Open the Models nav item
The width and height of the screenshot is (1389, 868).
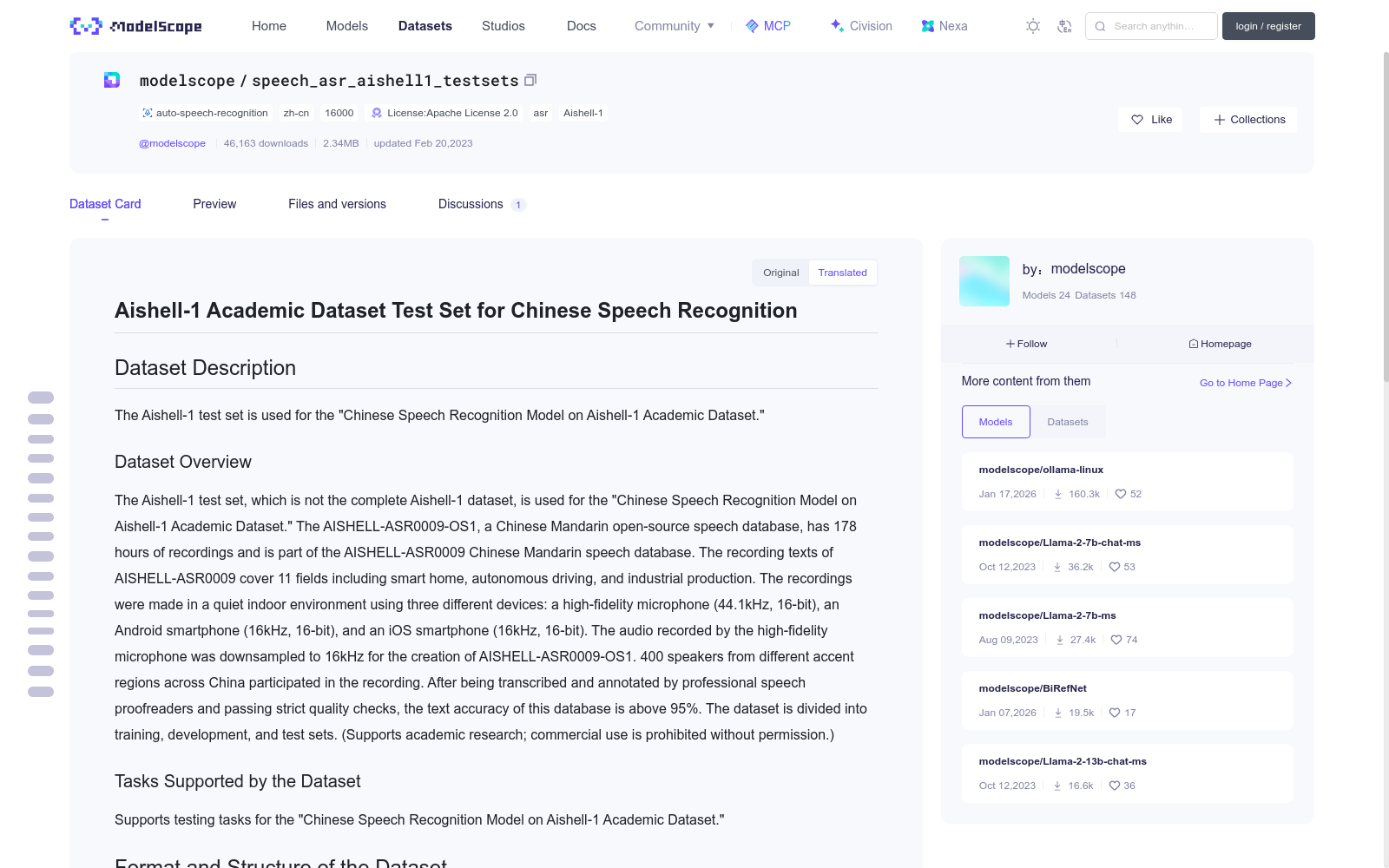click(x=347, y=26)
